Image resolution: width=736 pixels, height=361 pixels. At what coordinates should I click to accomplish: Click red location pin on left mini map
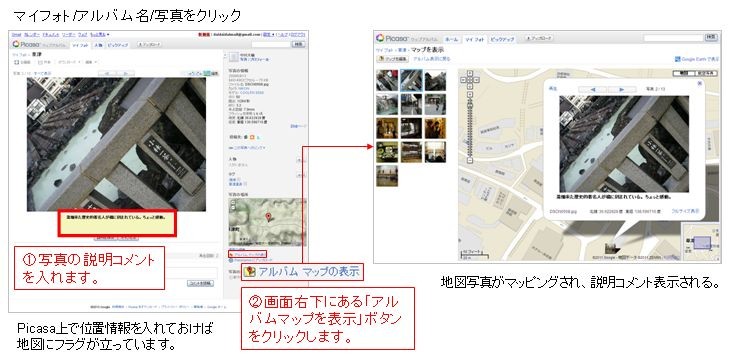point(268,217)
